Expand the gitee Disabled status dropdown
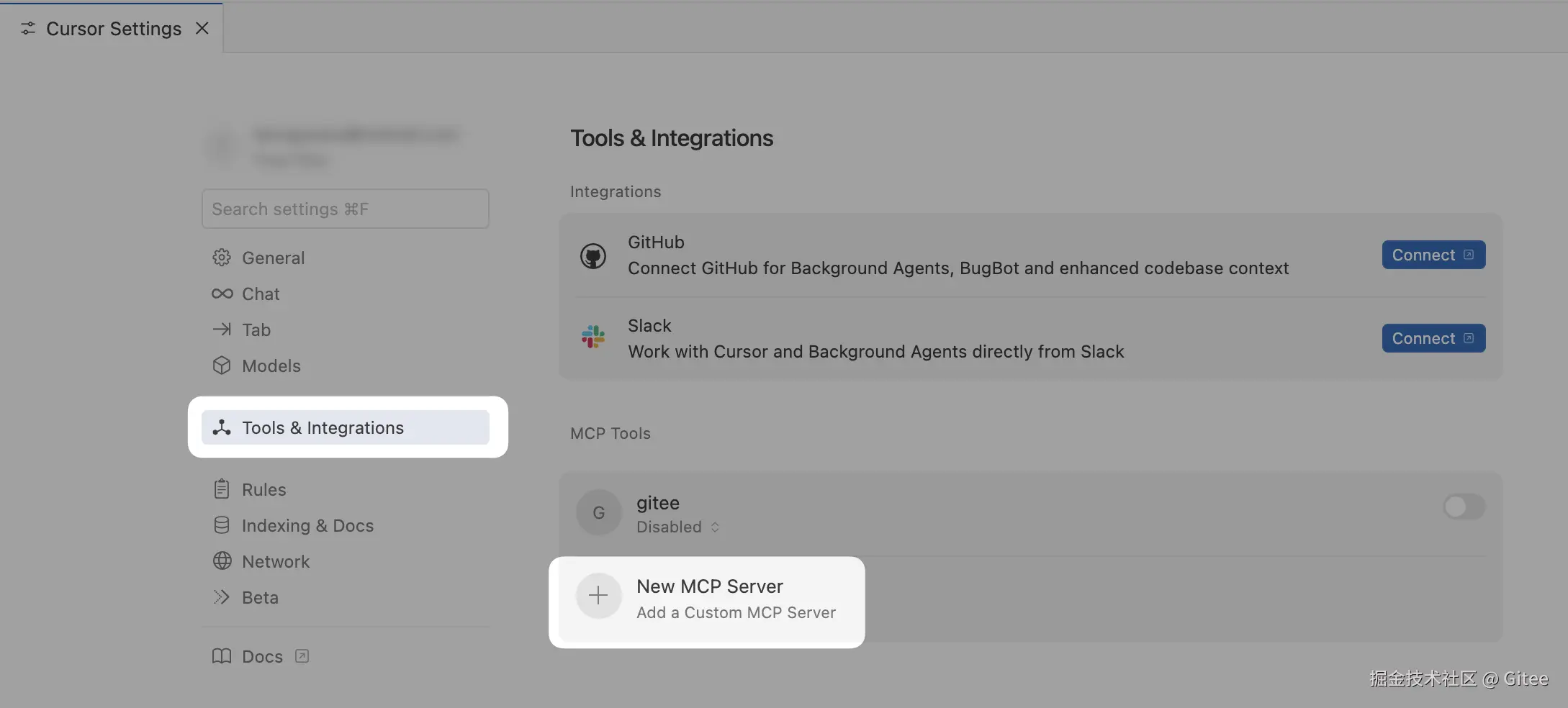The height and width of the screenshot is (708, 1568). click(677, 527)
